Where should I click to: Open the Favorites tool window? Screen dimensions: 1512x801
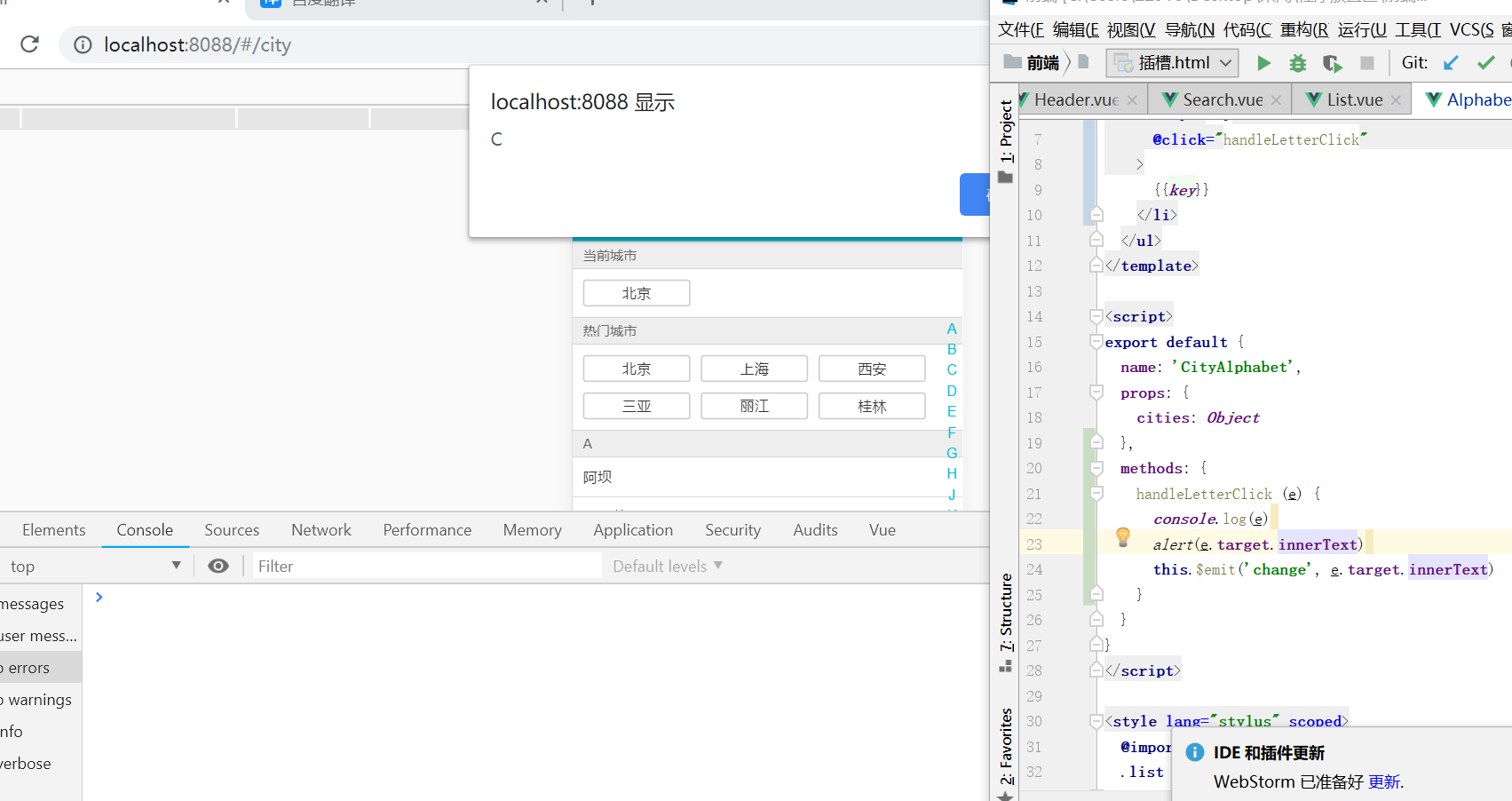1006,753
